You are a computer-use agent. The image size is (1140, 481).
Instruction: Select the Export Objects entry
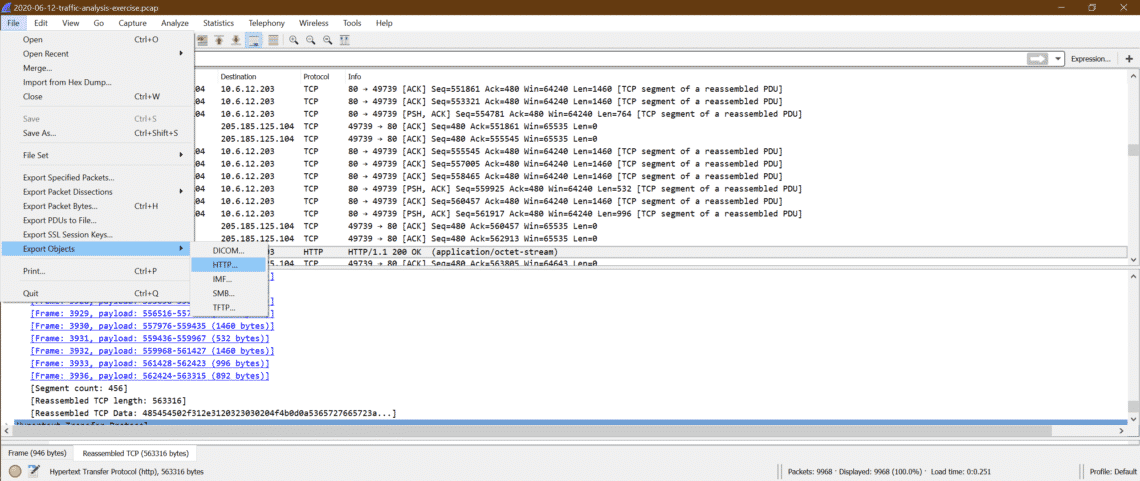point(97,249)
